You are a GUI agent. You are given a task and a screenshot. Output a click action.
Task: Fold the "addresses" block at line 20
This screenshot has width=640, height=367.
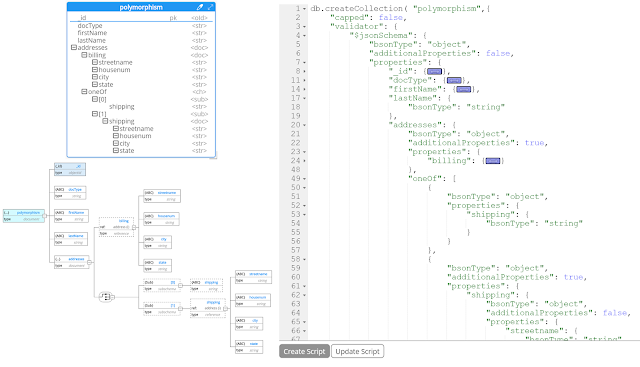click(x=304, y=125)
